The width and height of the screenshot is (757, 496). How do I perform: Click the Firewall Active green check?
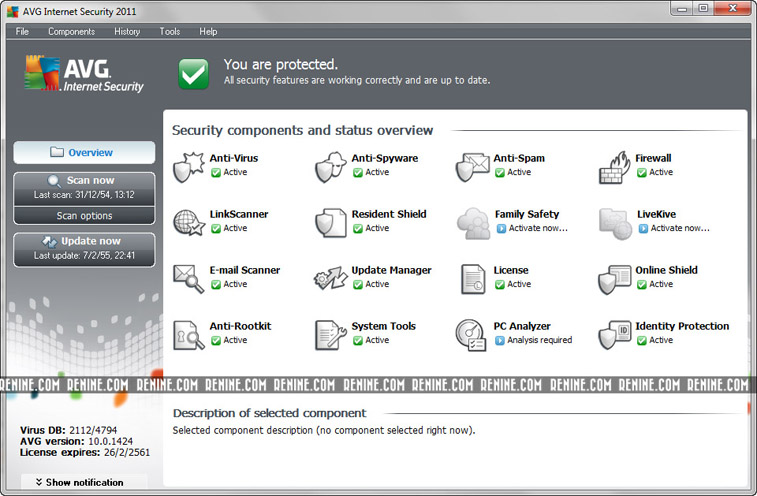(x=642, y=172)
